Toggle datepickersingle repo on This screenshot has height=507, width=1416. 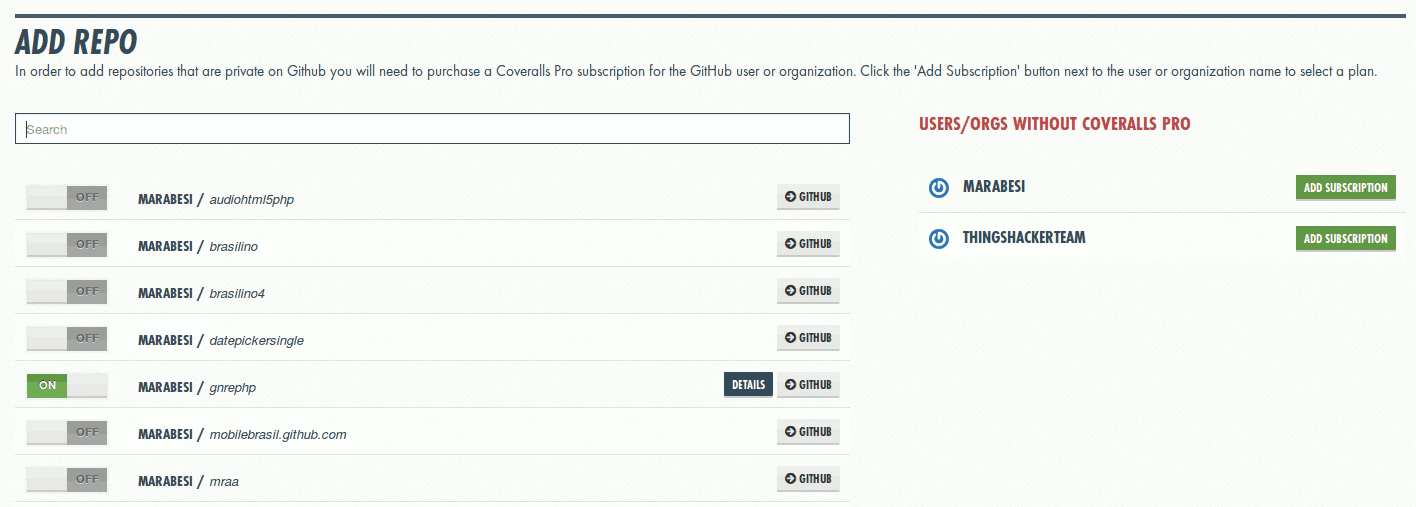(x=67, y=338)
